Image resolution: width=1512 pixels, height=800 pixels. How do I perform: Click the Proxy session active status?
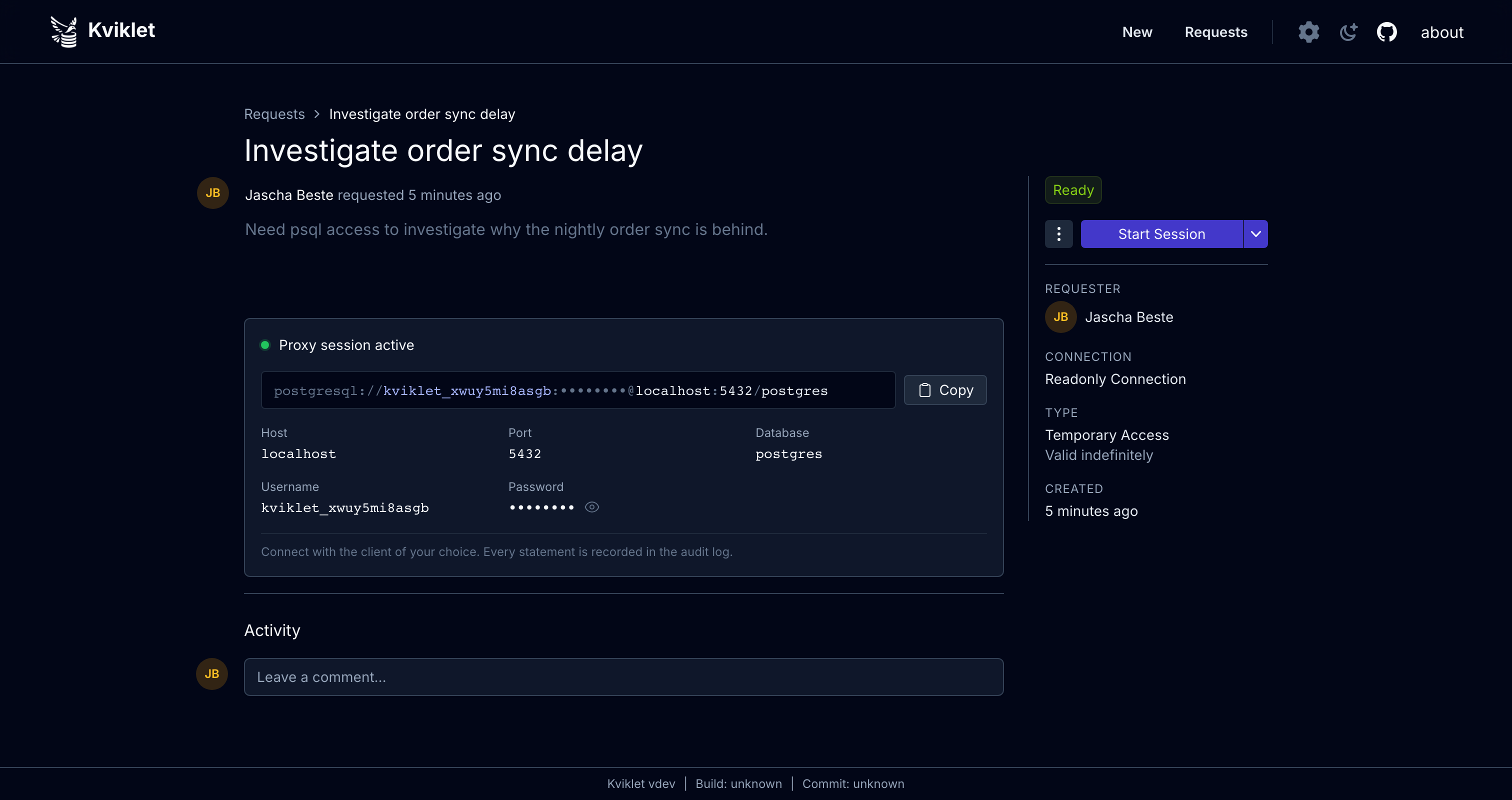click(337, 345)
